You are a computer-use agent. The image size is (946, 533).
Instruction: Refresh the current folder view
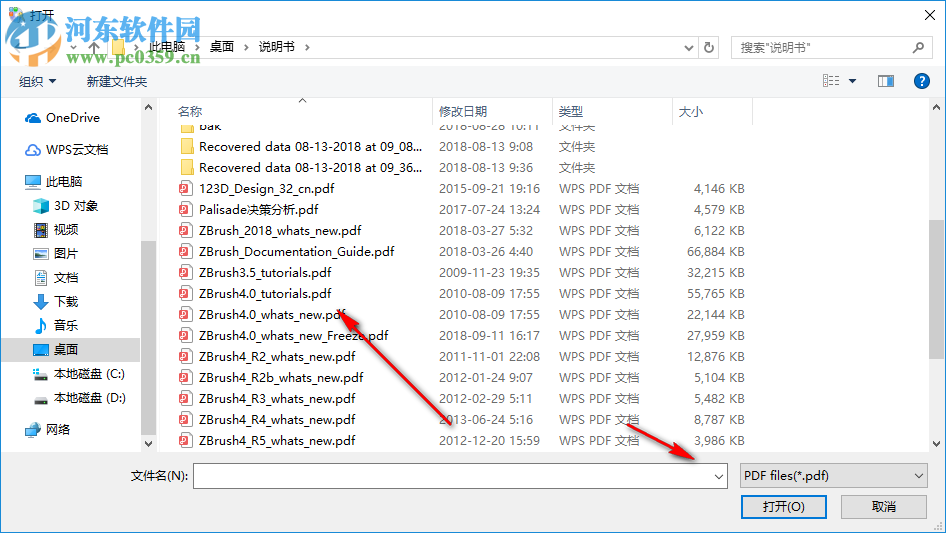(709, 47)
